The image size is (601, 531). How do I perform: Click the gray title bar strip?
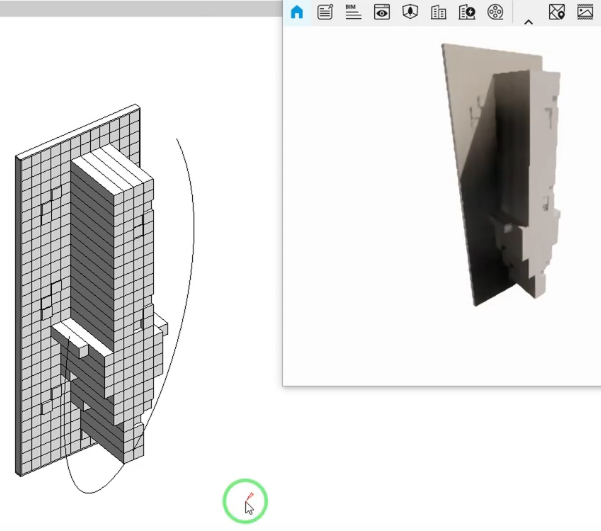(x=140, y=7)
